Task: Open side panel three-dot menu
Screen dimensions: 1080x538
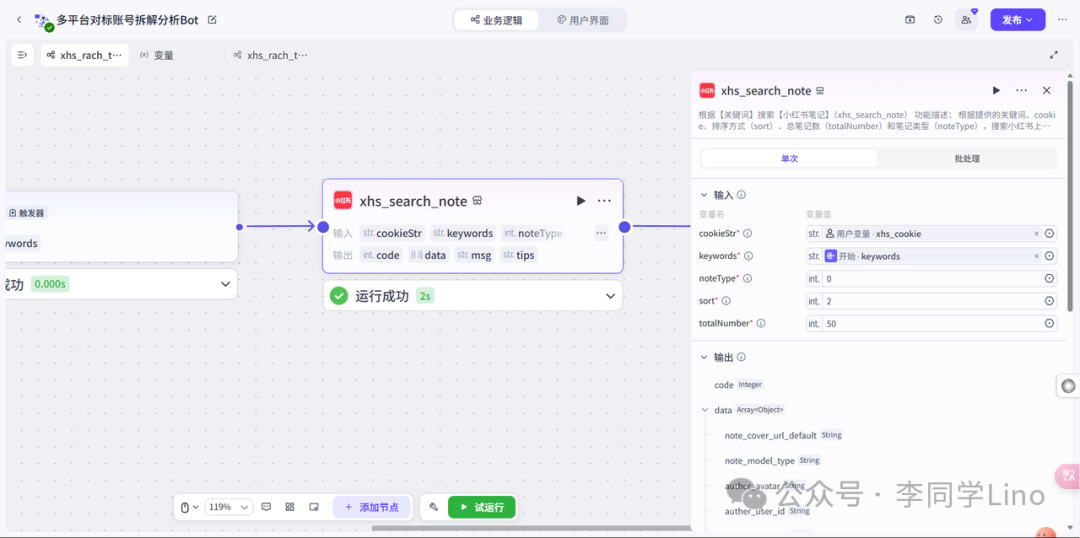Action: 1021,90
